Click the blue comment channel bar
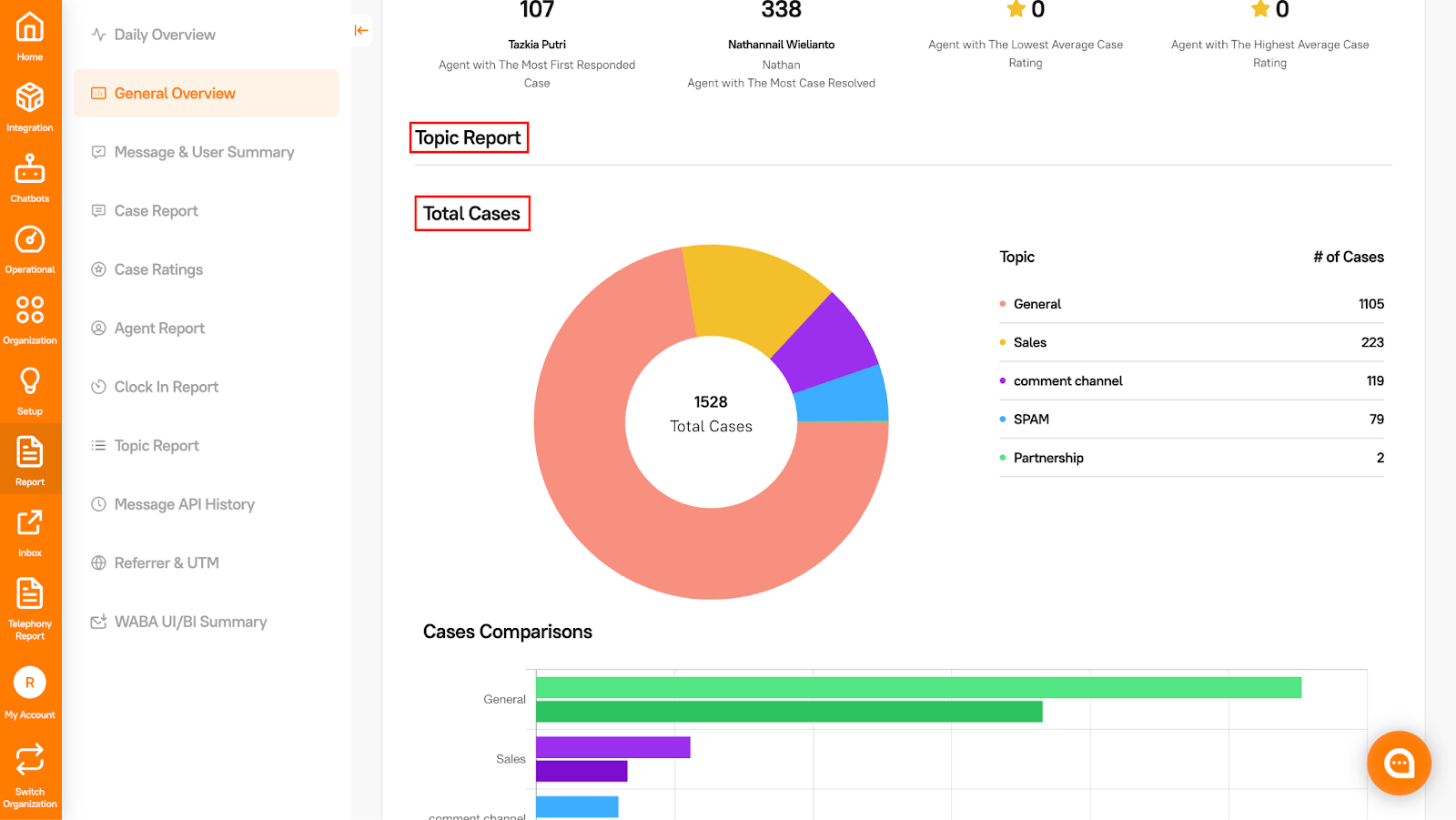The height and width of the screenshot is (820, 1456). point(577,807)
